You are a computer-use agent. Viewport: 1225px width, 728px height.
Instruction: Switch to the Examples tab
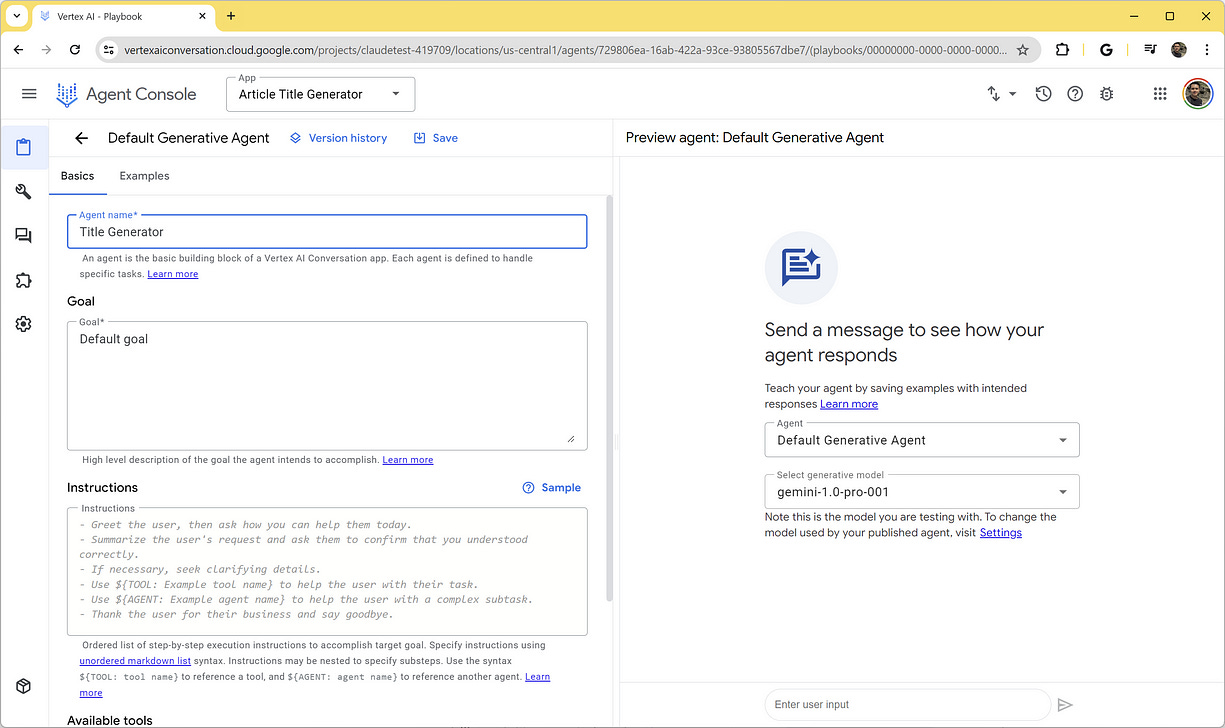pos(143,176)
